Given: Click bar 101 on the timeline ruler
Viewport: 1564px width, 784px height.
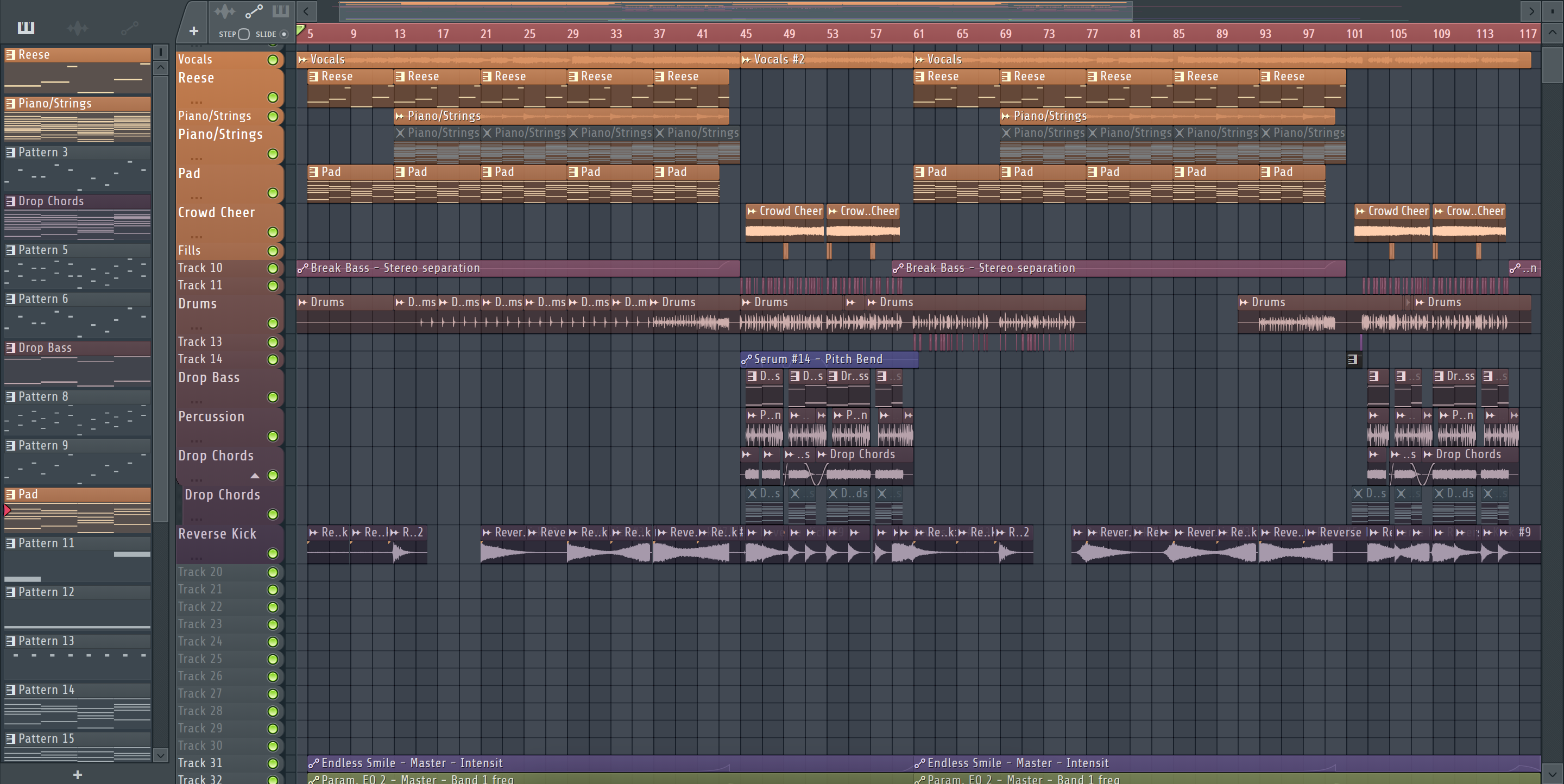Looking at the screenshot, I should [x=1354, y=34].
